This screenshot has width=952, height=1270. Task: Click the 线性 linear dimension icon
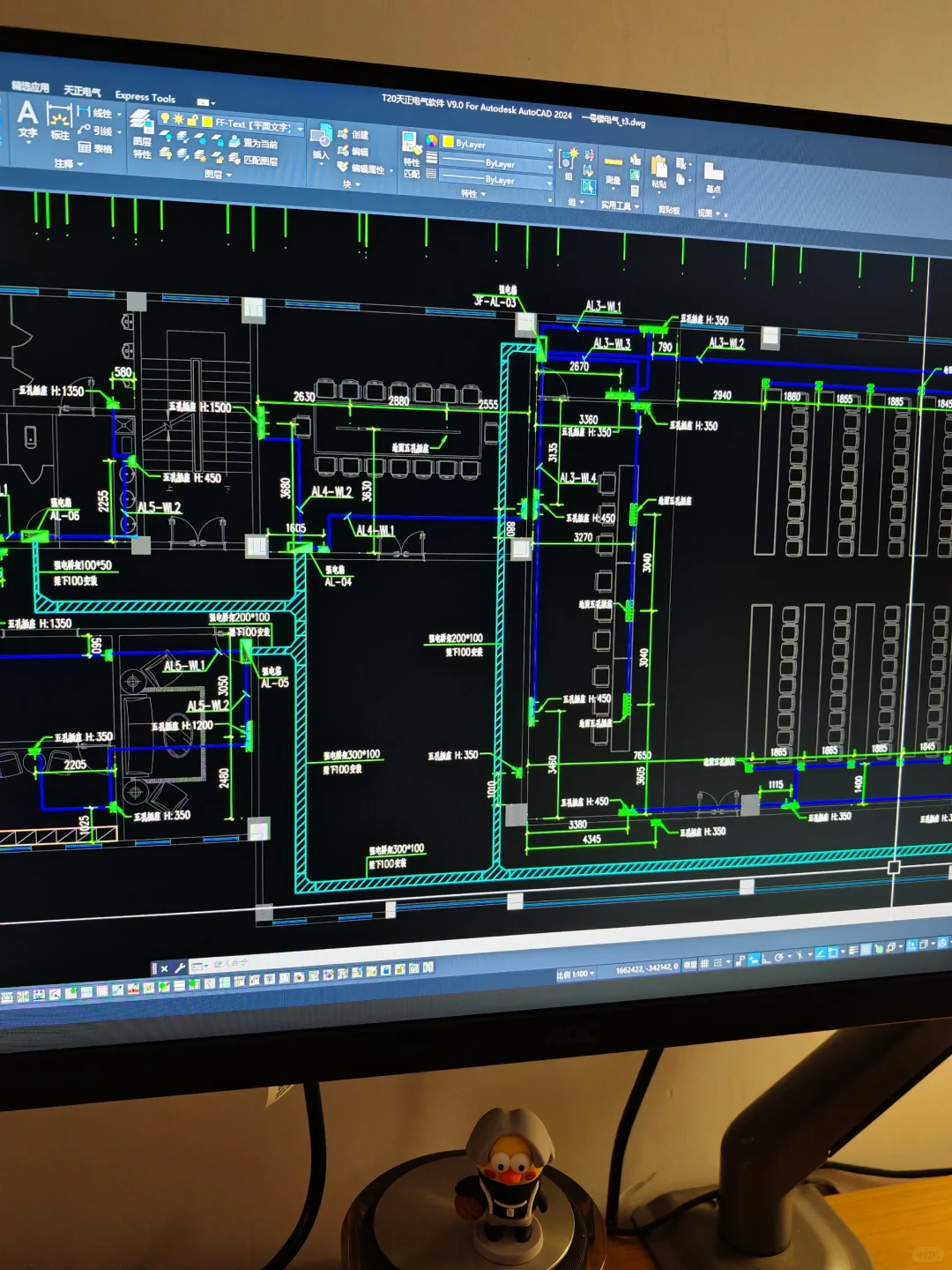[84, 112]
